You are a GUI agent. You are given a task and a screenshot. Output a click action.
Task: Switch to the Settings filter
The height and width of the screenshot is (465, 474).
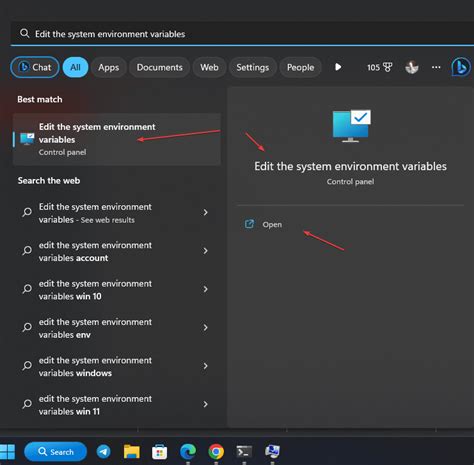(253, 67)
